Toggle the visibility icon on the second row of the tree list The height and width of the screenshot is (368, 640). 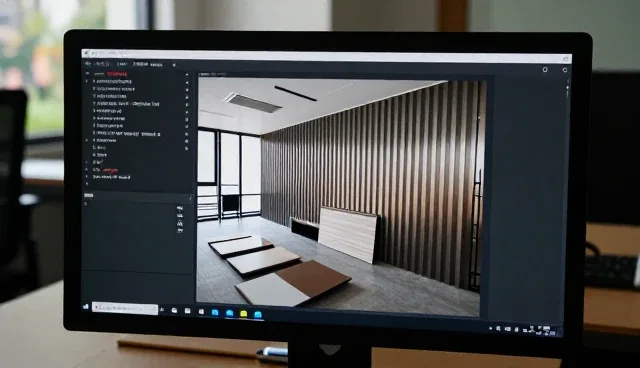click(x=187, y=82)
